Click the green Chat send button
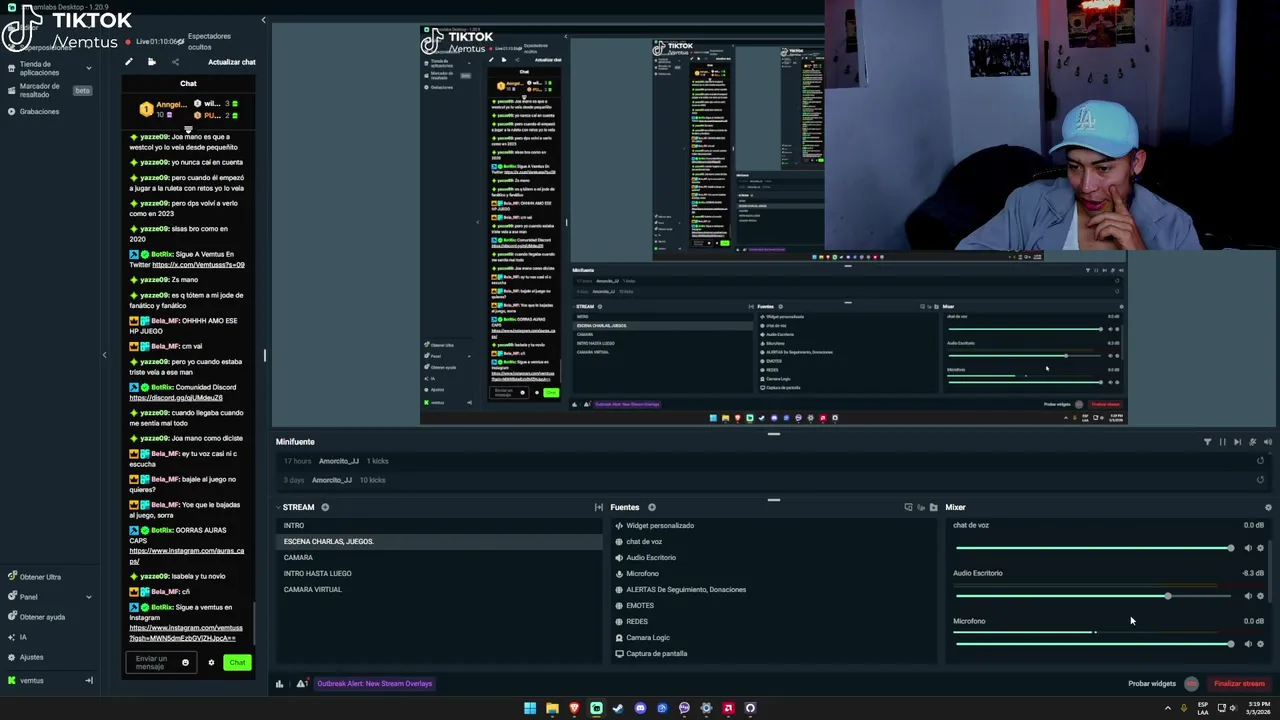The image size is (1280, 720). (x=237, y=662)
